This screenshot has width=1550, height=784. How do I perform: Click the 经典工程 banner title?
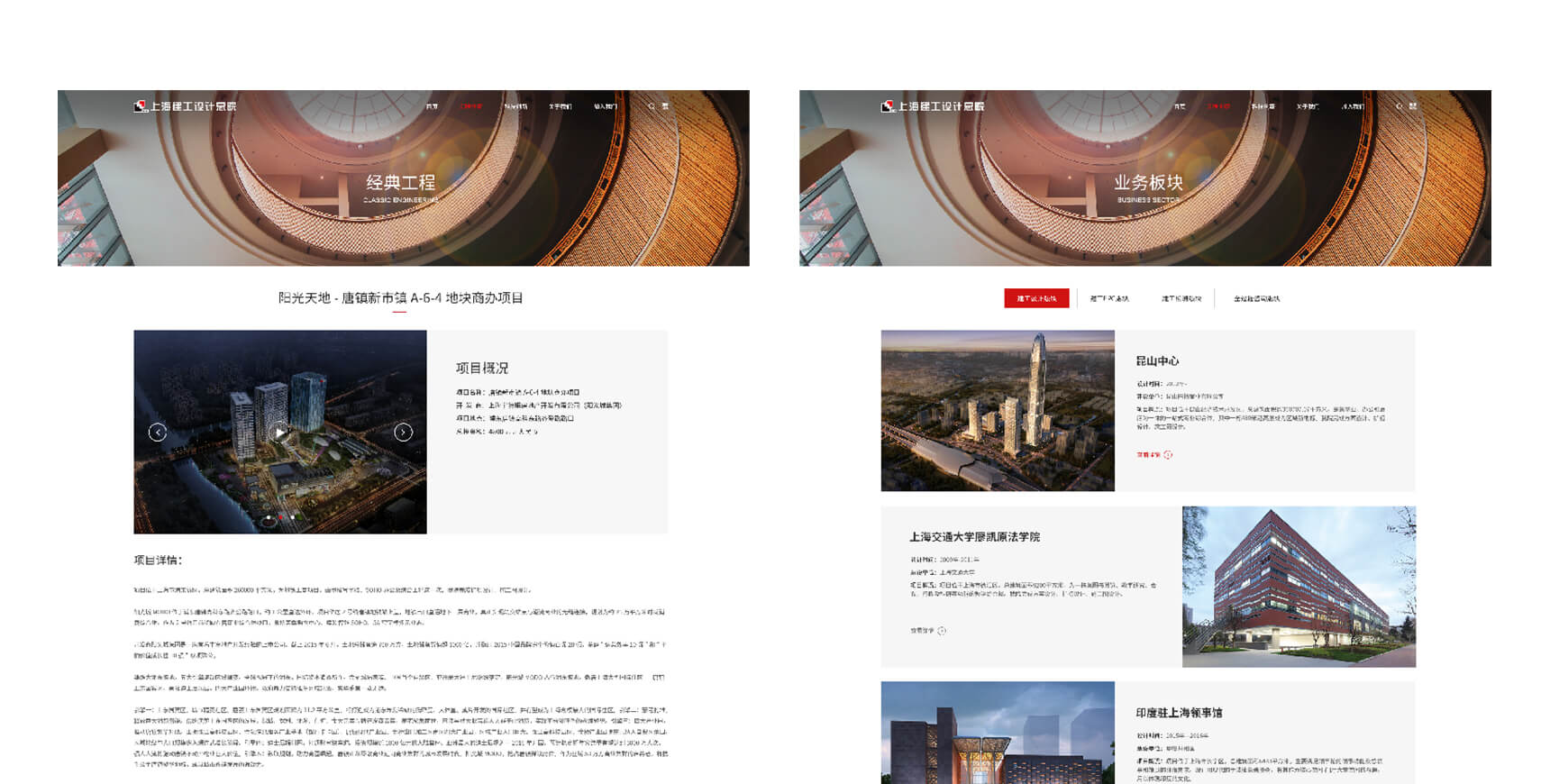click(400, 183)
